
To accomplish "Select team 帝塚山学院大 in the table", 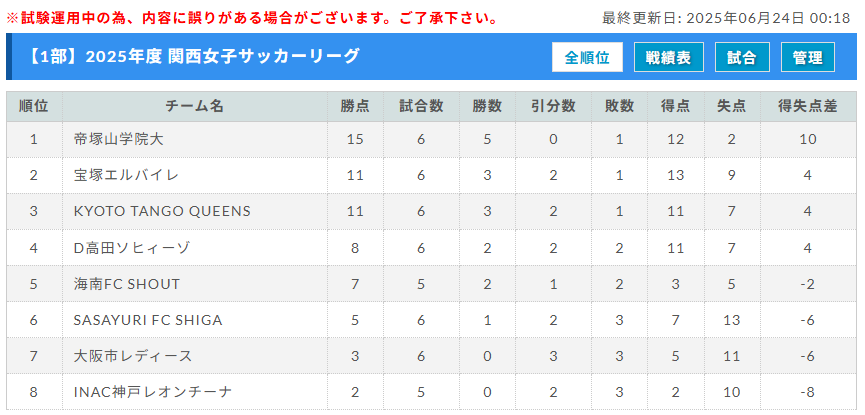I will coord(119,140).
